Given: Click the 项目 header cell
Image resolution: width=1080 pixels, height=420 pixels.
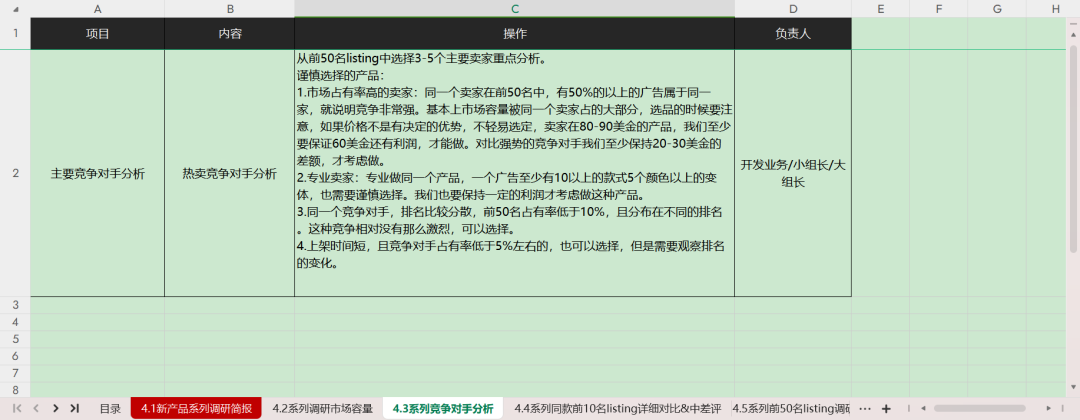Looking at the screenshot, I should point(97,34).
